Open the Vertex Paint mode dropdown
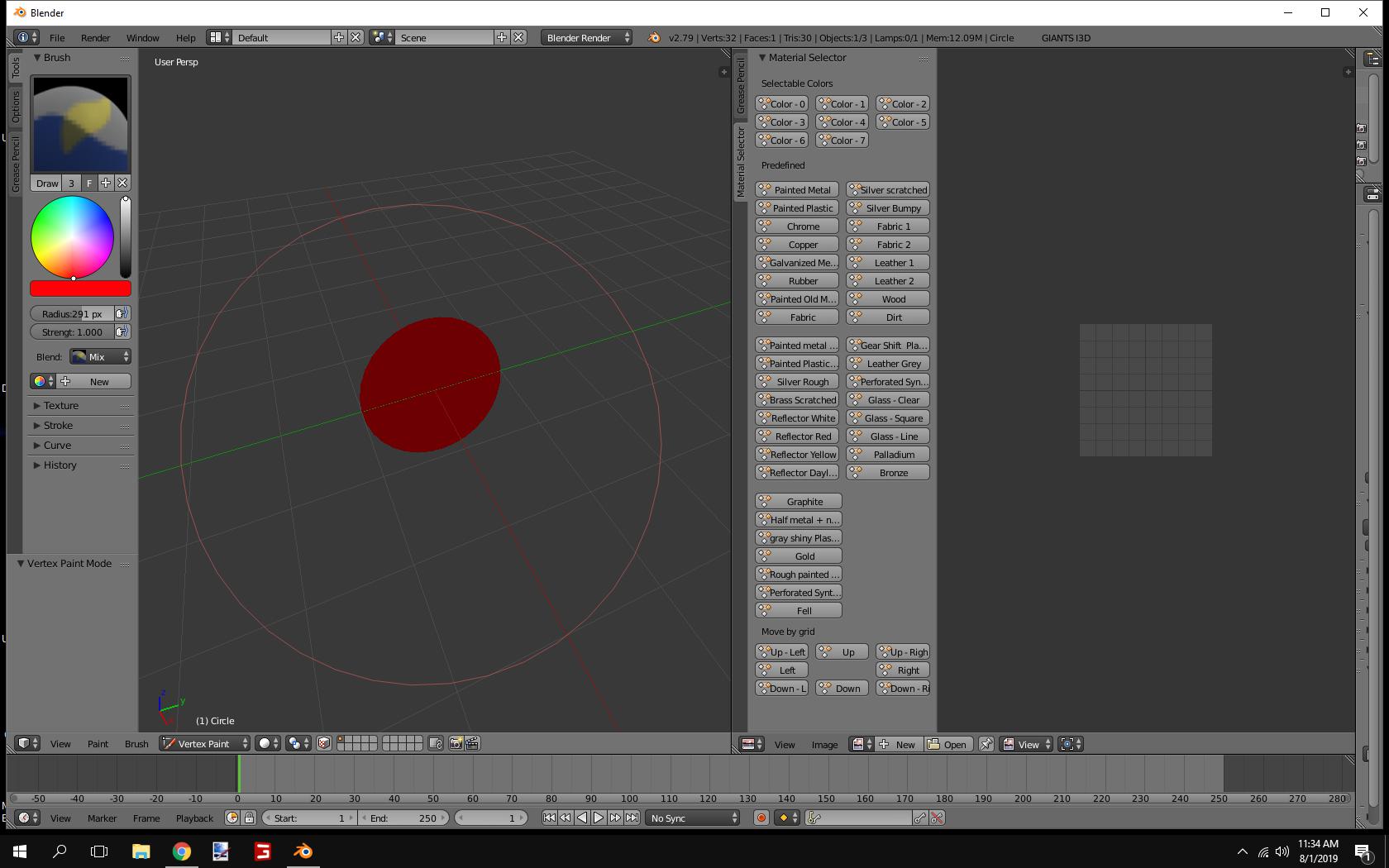 [x=204, y=744]
